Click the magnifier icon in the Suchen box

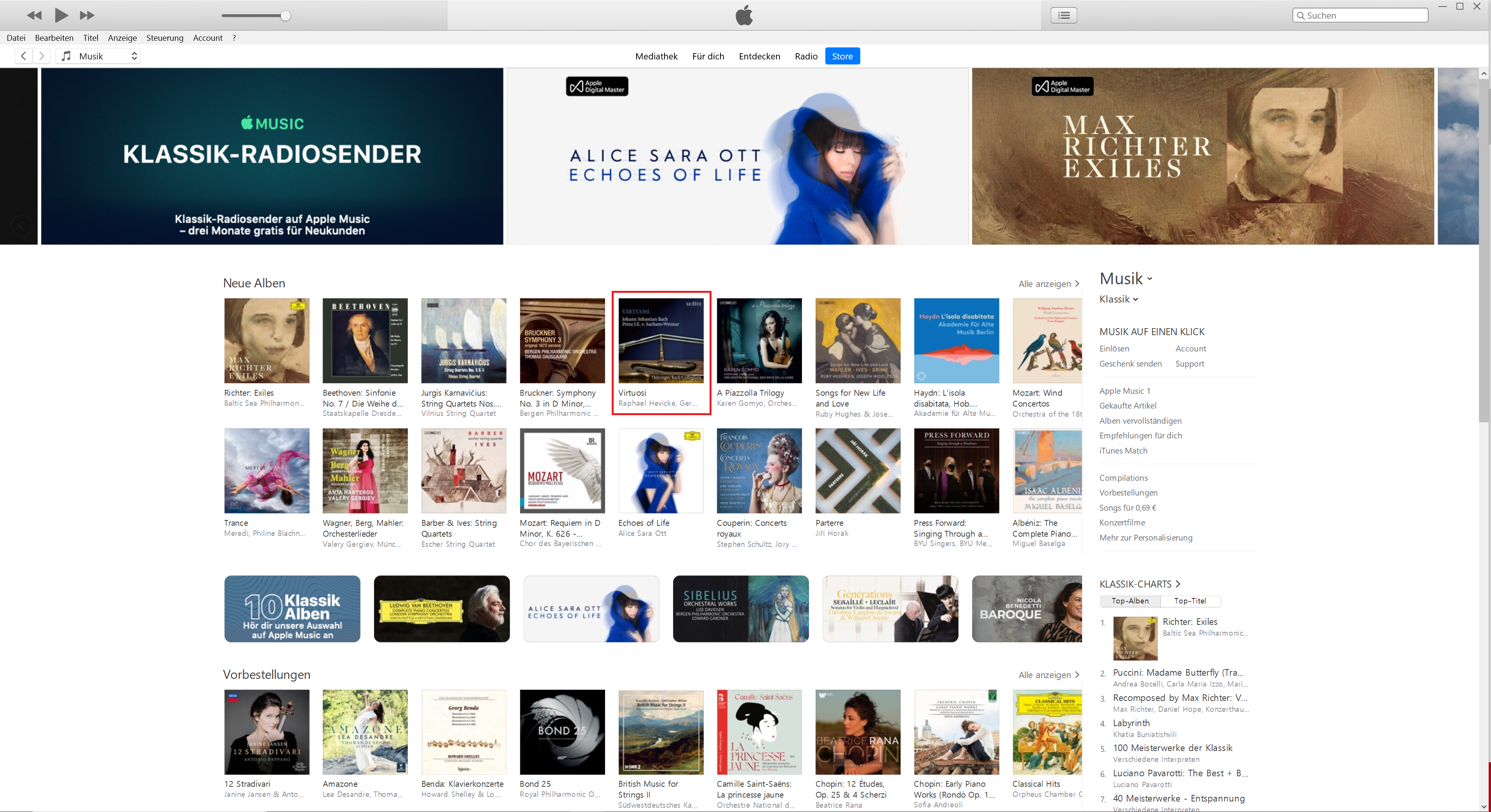point(1301,16)
